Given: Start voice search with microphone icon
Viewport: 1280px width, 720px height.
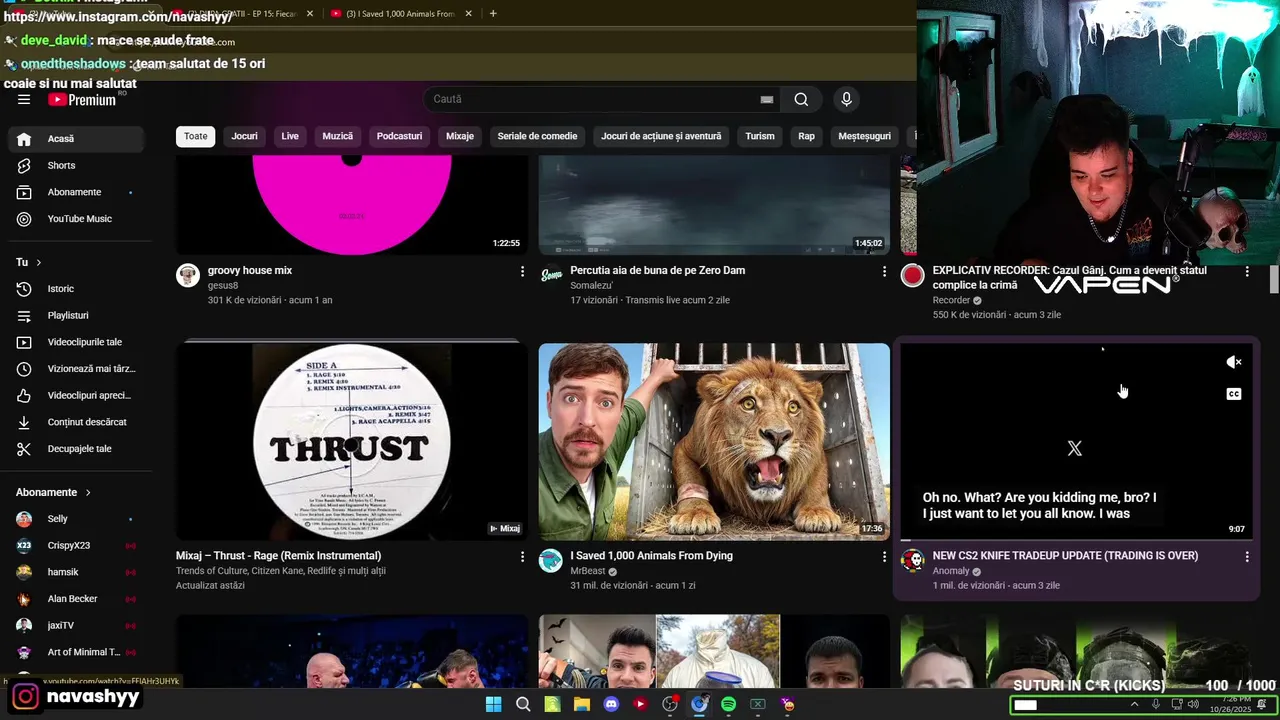Looking at the screenshot, I should (846, 99).
